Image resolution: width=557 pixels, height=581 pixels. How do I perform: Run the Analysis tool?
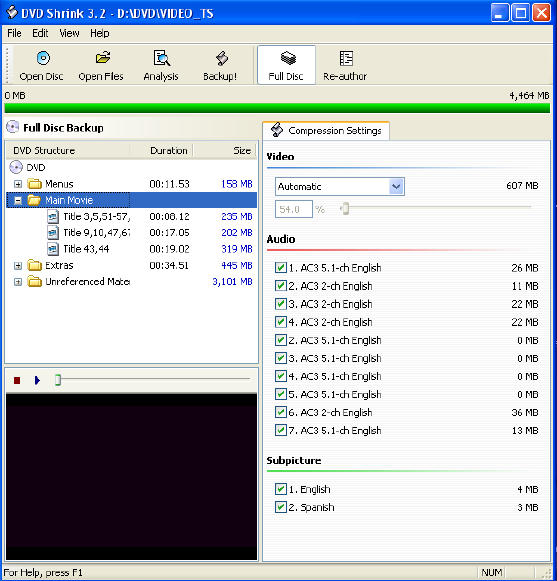pyautogui.click(x=161, y=66)
